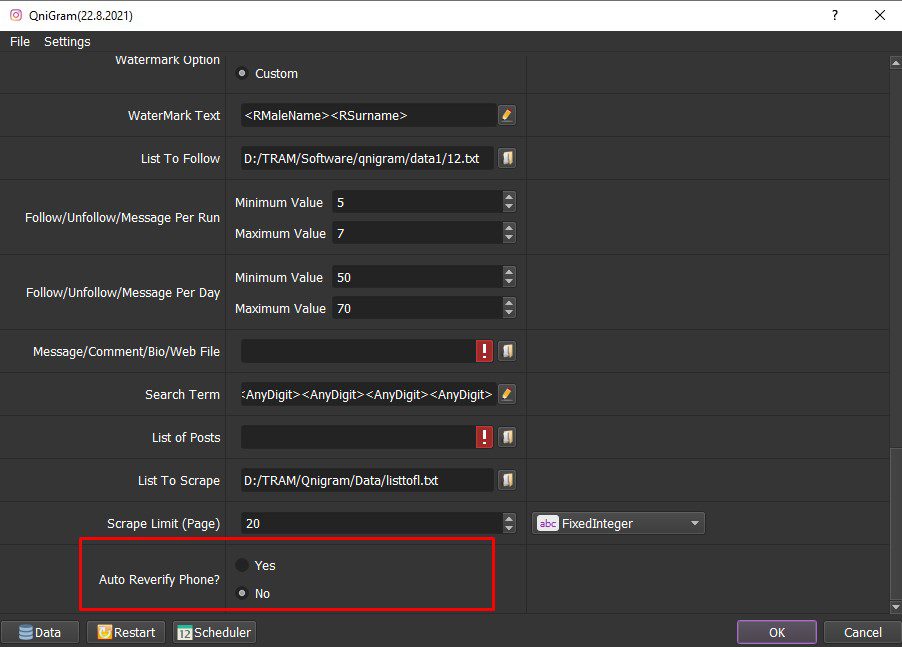Select the Custom watermark option radio
This screenshot has width=902, height=647.
(242, 73)
